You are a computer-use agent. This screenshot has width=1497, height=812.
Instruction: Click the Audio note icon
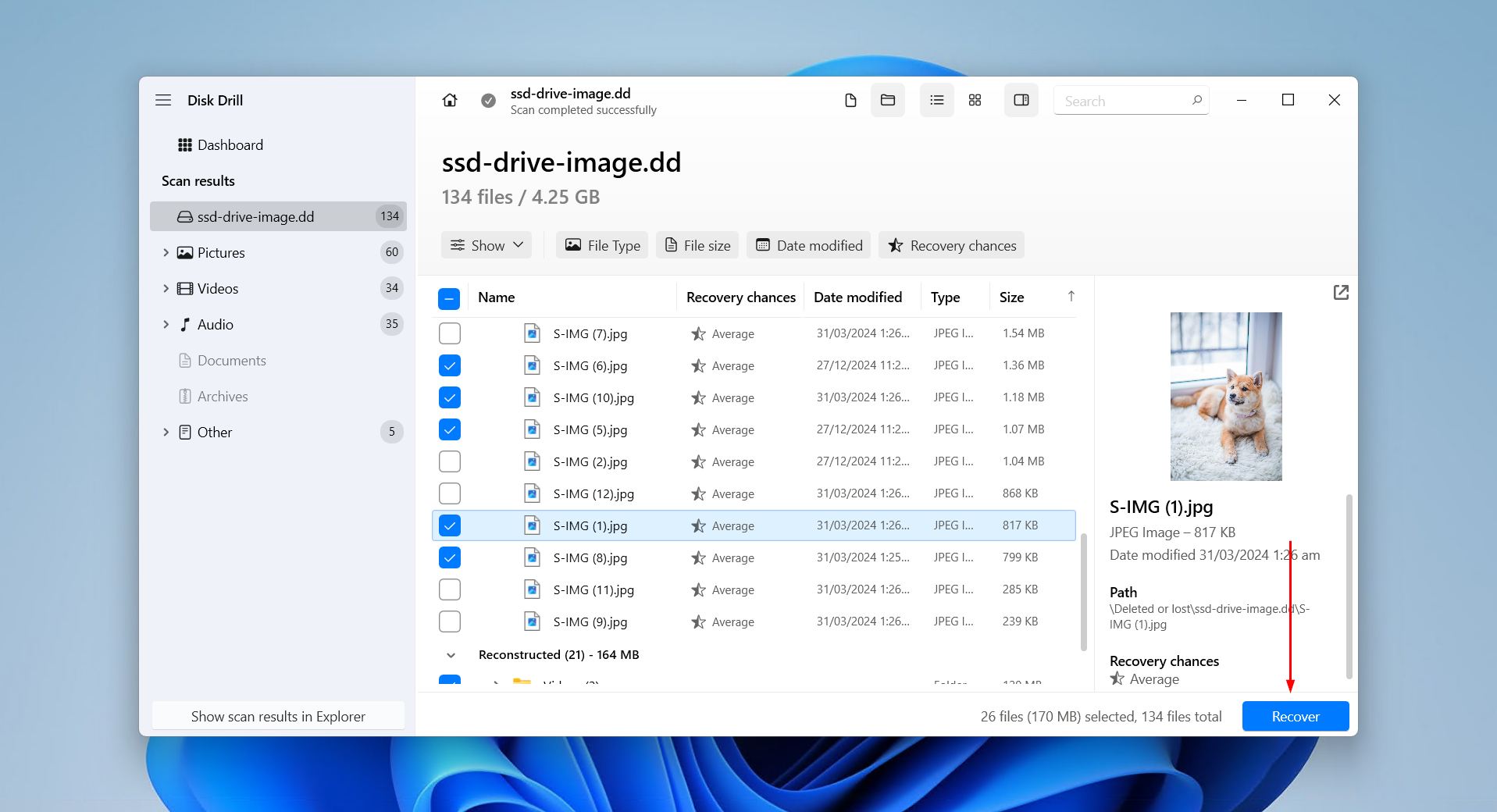(185, 325)
